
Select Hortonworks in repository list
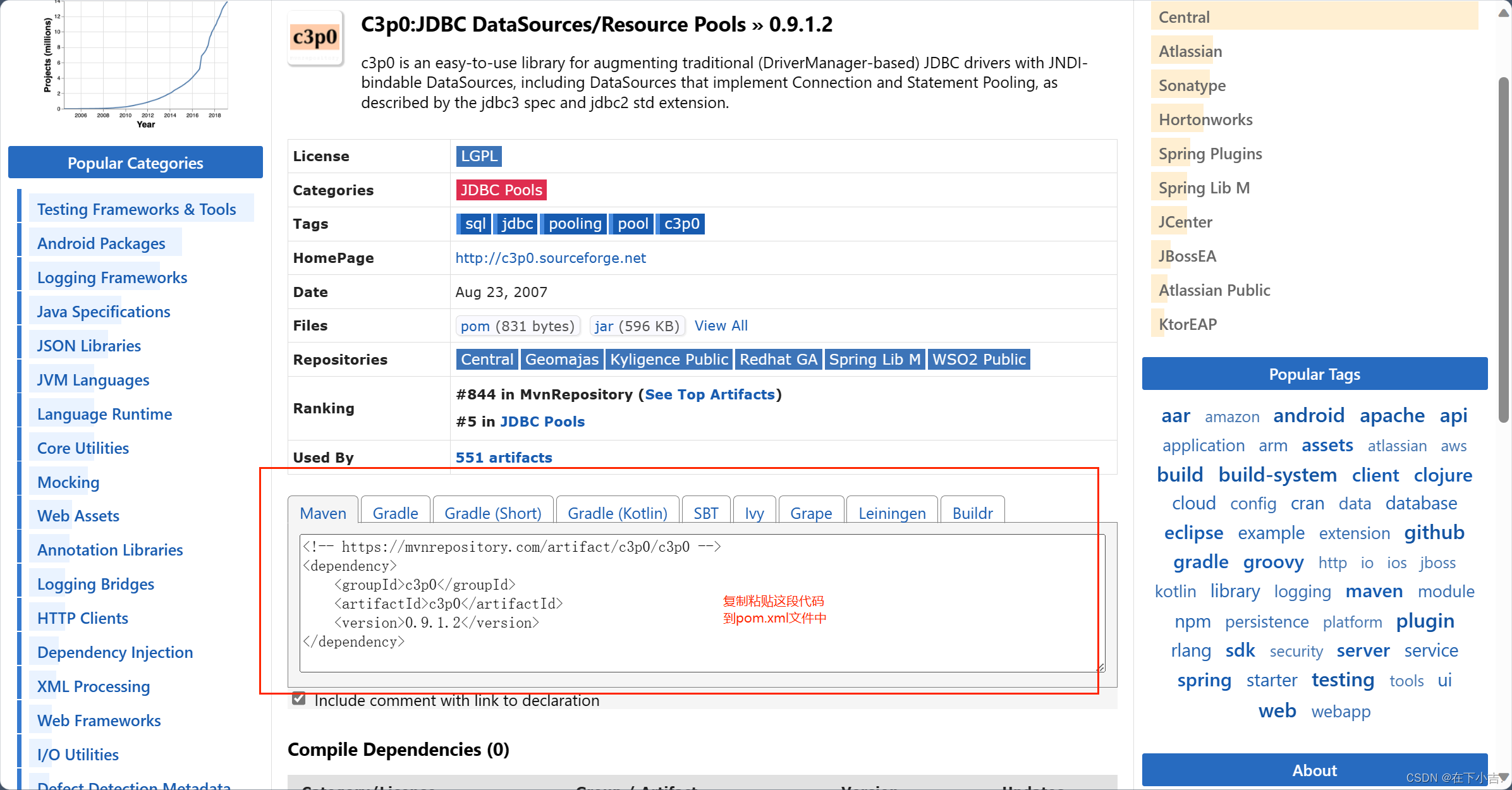[x=1205, y=119]
